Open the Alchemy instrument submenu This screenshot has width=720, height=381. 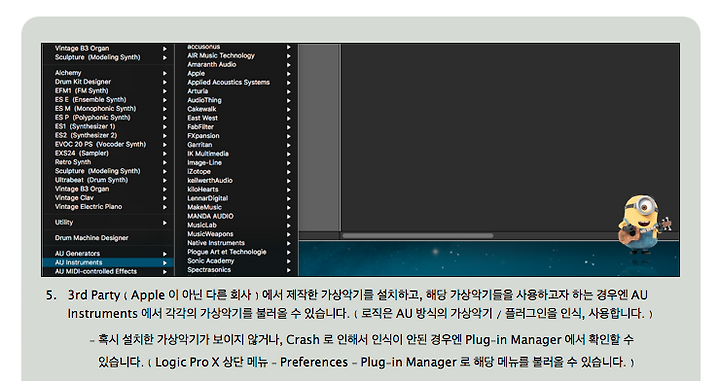[108, 73]
